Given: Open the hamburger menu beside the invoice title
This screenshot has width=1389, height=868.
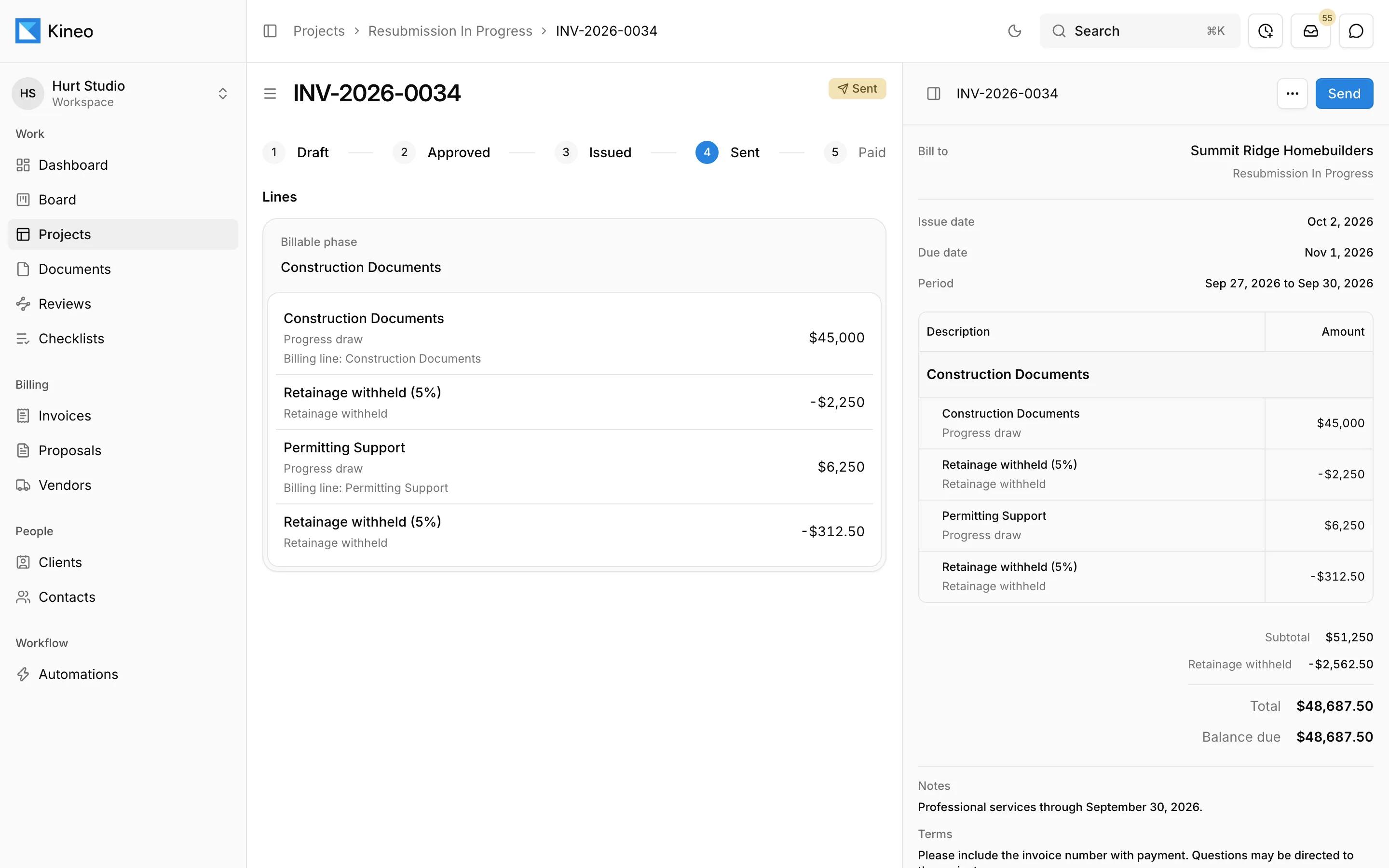Looking at the screenshot, I should 270,94.
